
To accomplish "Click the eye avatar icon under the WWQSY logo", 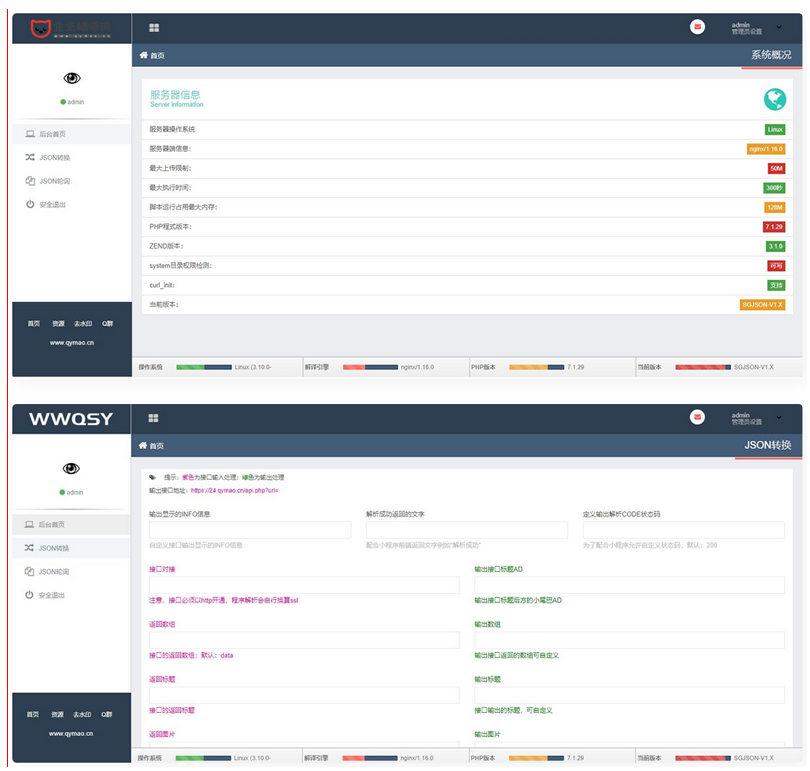I will pyautogui.click(x=71, y=468).
